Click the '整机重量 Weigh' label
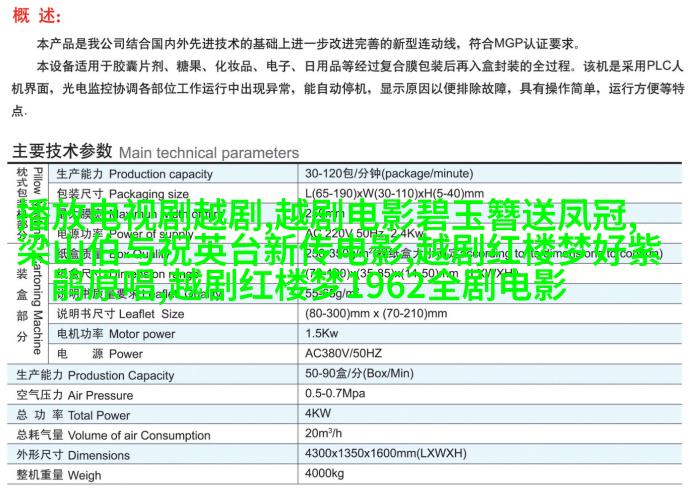Screen dimensions: 697x492 point(59,475)
